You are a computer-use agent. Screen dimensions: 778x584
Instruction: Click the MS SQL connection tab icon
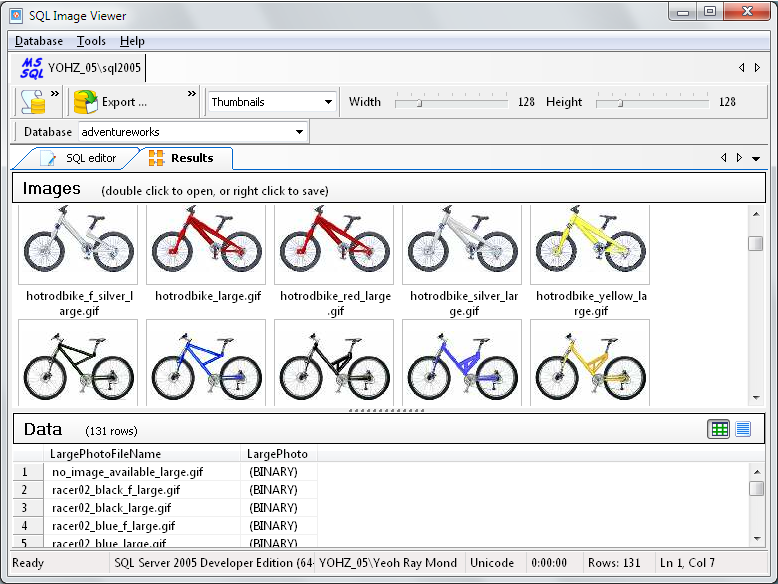pos(32,68)
